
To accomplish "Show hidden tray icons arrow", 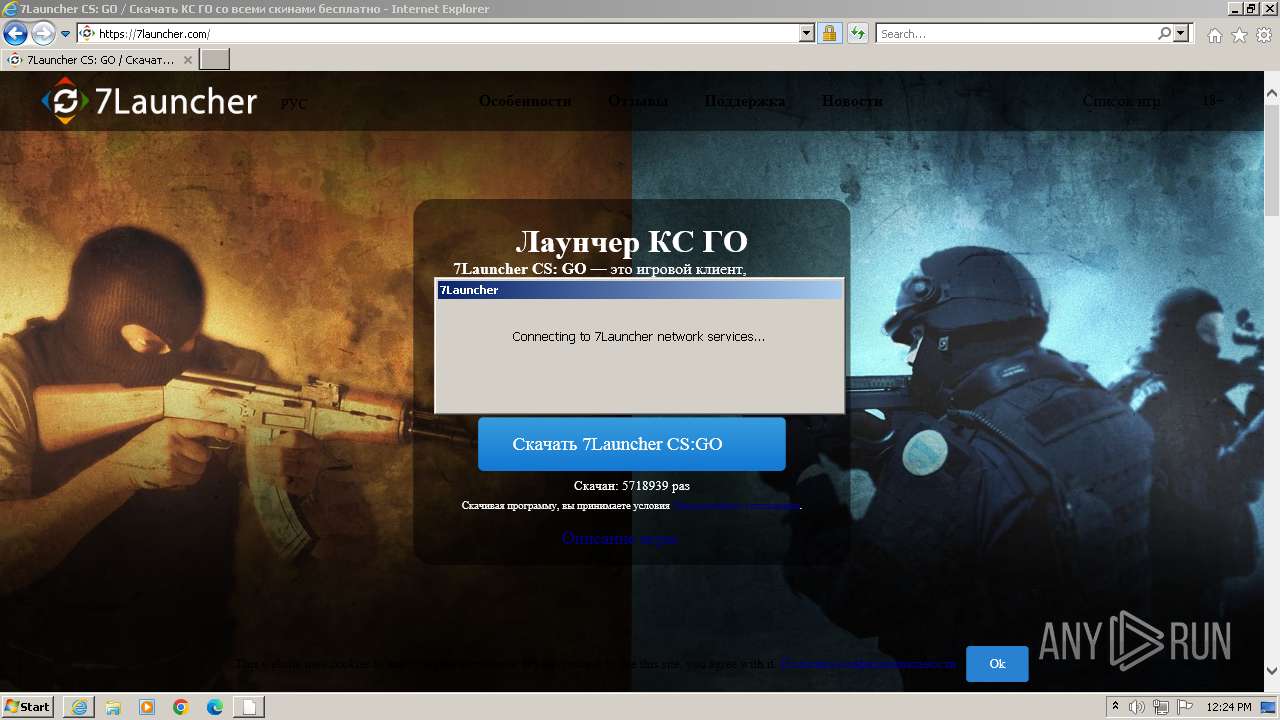I will (x=1116, y=707).
